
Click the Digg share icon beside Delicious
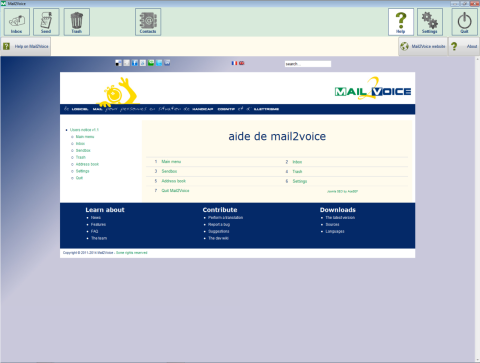(127, 63)
